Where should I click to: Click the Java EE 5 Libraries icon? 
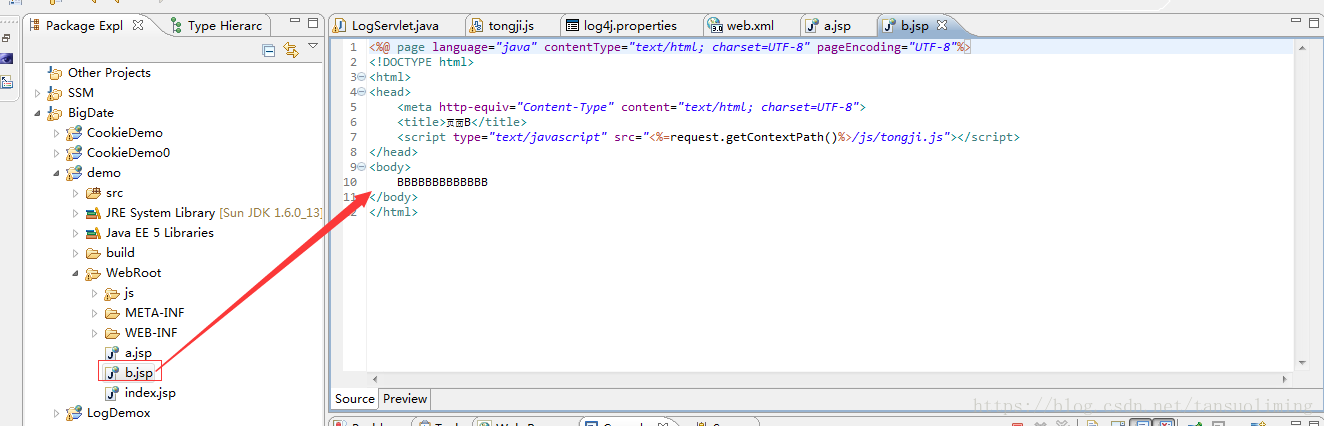(x=93, y=233)
